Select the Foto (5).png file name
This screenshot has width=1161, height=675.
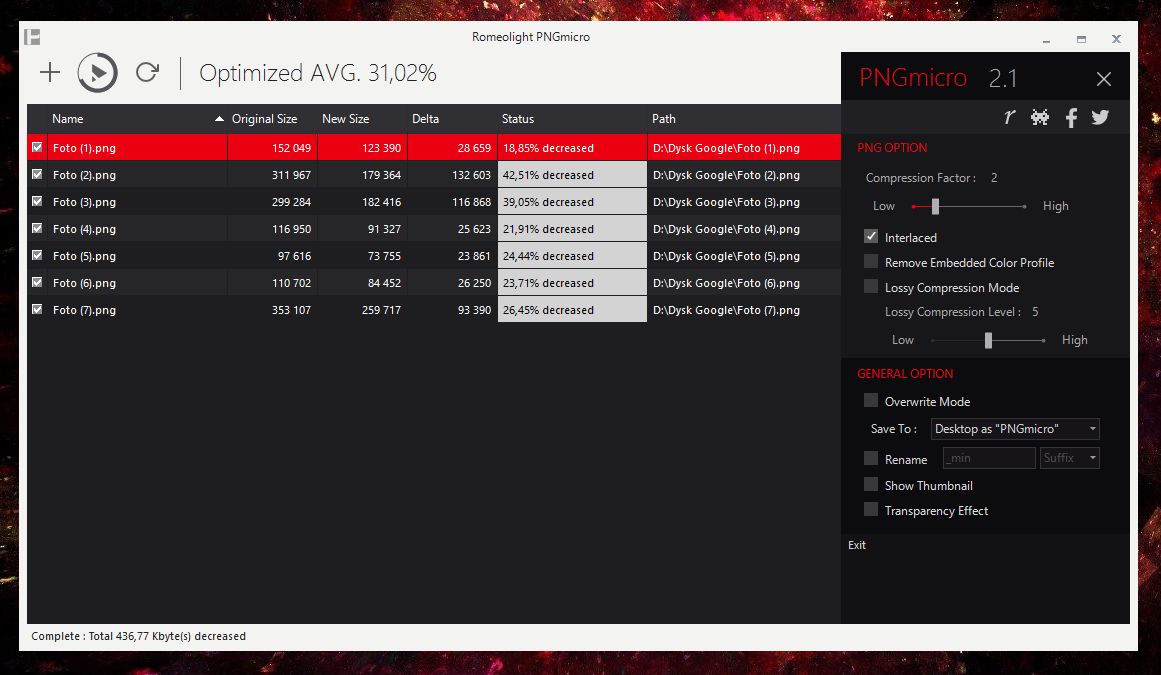[84, 256]
